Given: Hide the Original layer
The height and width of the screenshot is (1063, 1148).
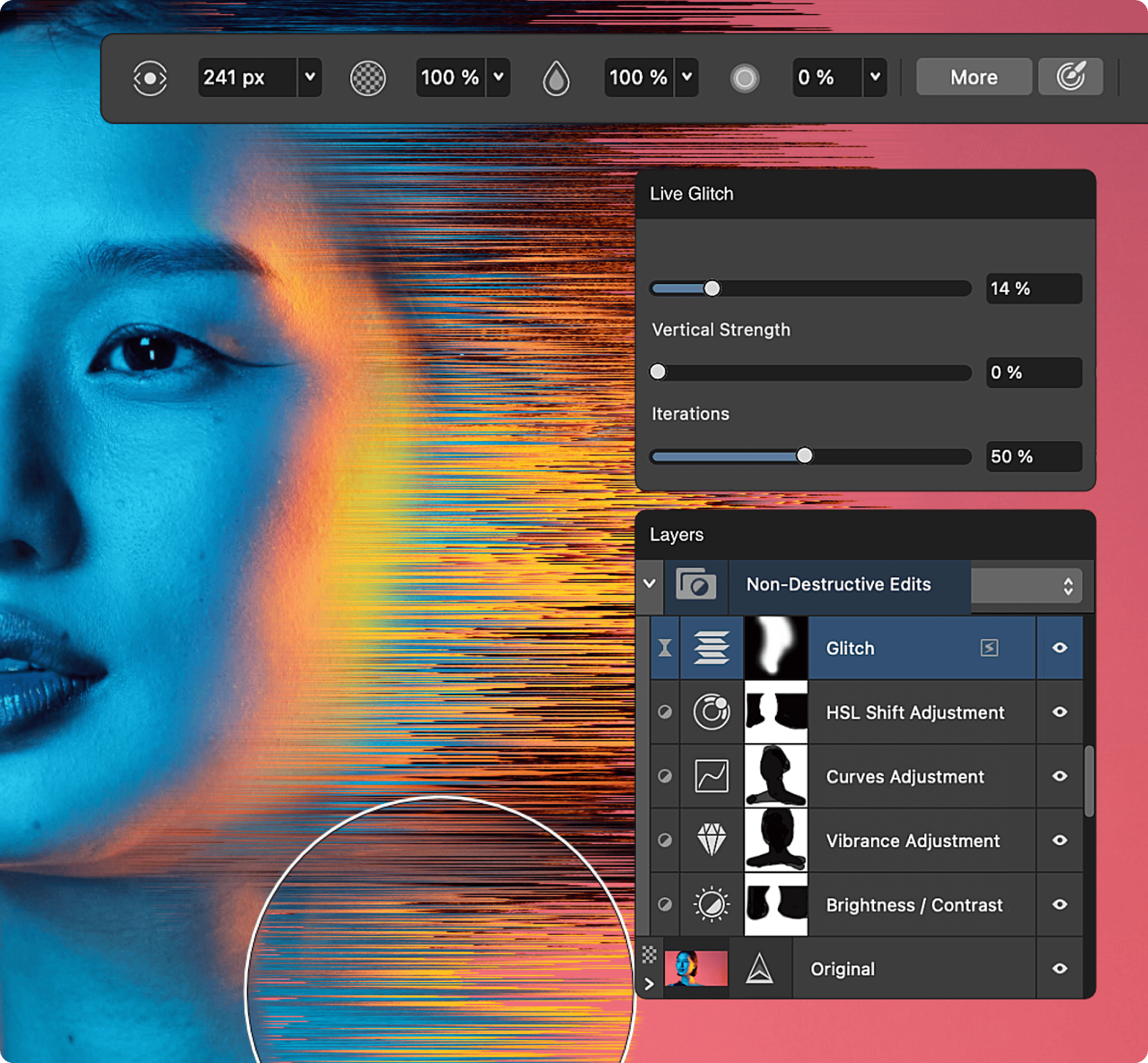Looking at the screenshot, I should [x=1060, y=968].
